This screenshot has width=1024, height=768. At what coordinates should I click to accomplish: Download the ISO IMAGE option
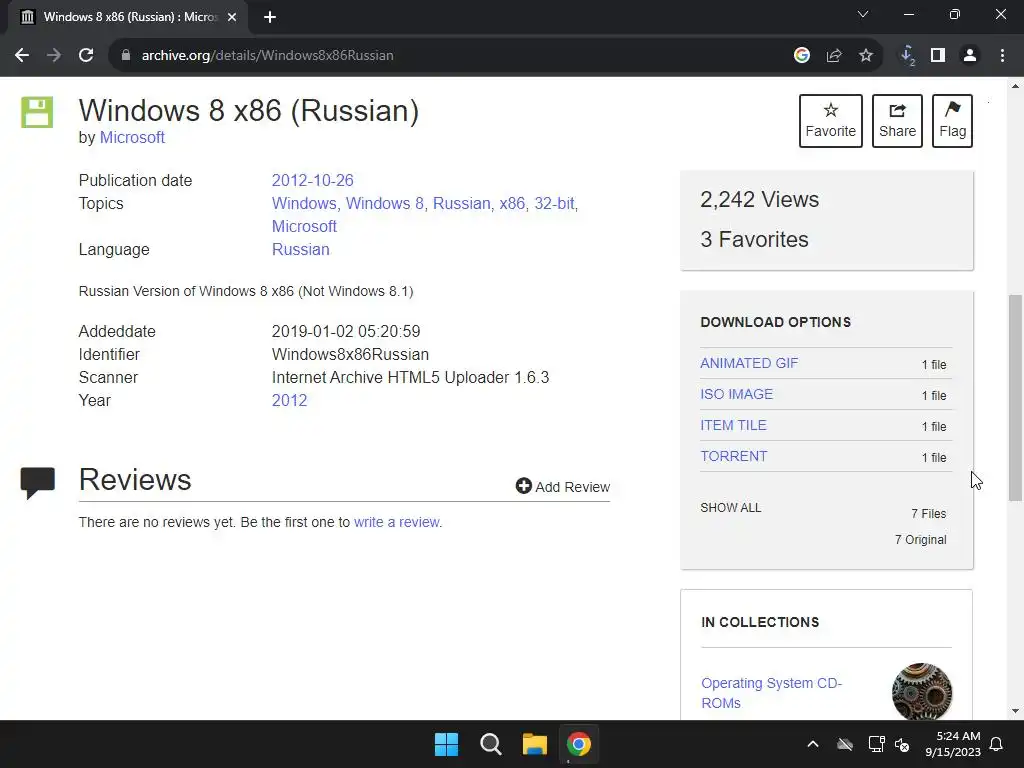(737, 394)
